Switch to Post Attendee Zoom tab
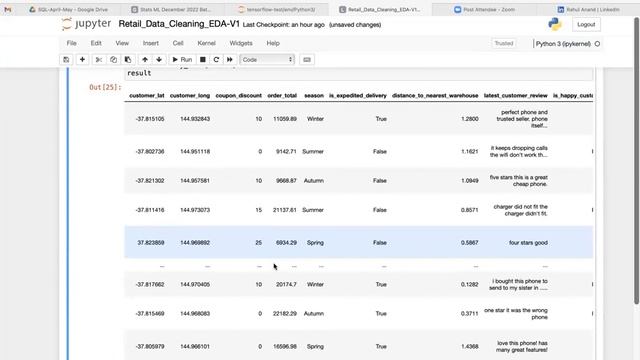640x360 pixels. point(485,9)
